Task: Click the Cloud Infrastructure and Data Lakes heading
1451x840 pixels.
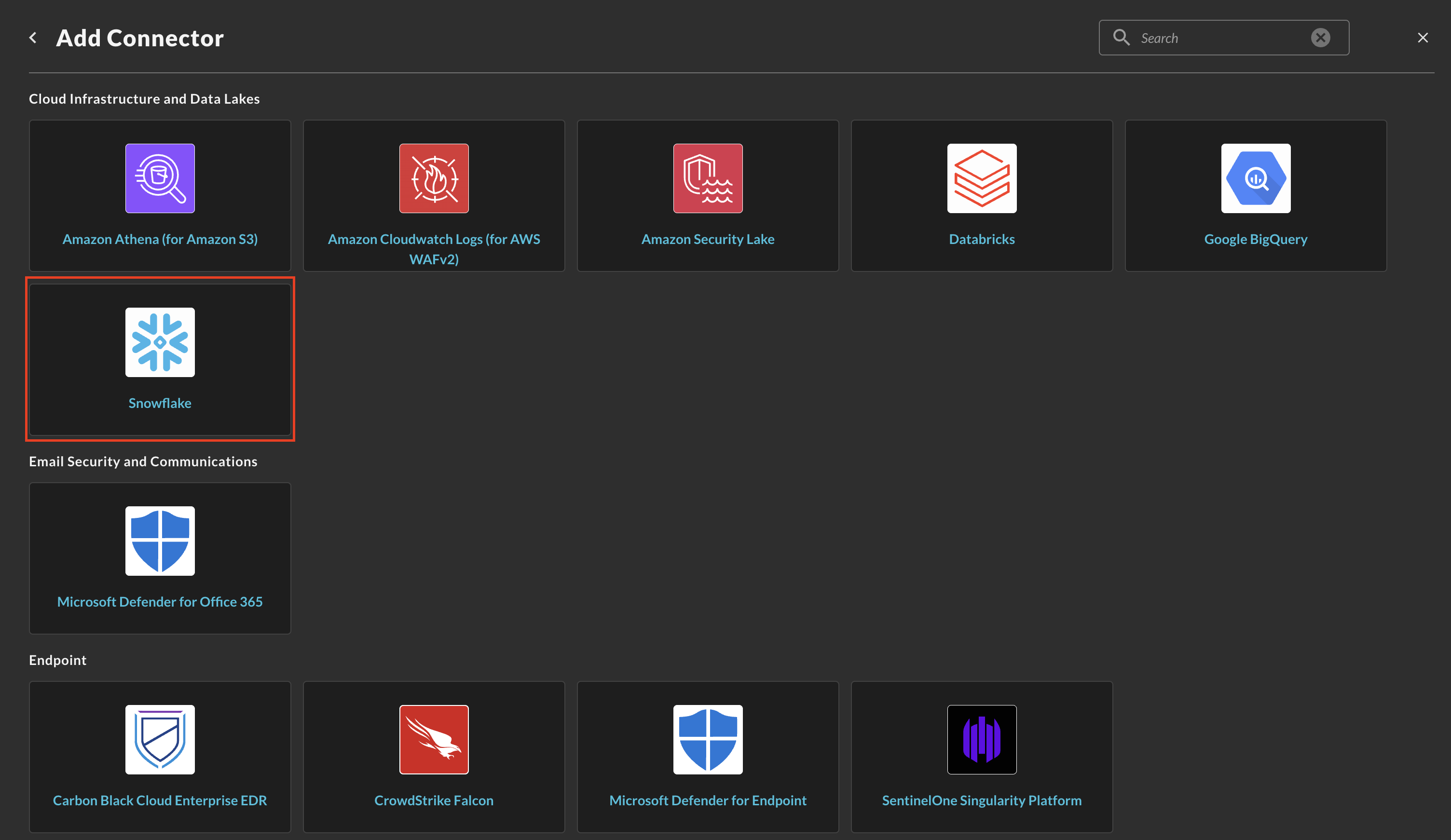Action: pos(145,99)
